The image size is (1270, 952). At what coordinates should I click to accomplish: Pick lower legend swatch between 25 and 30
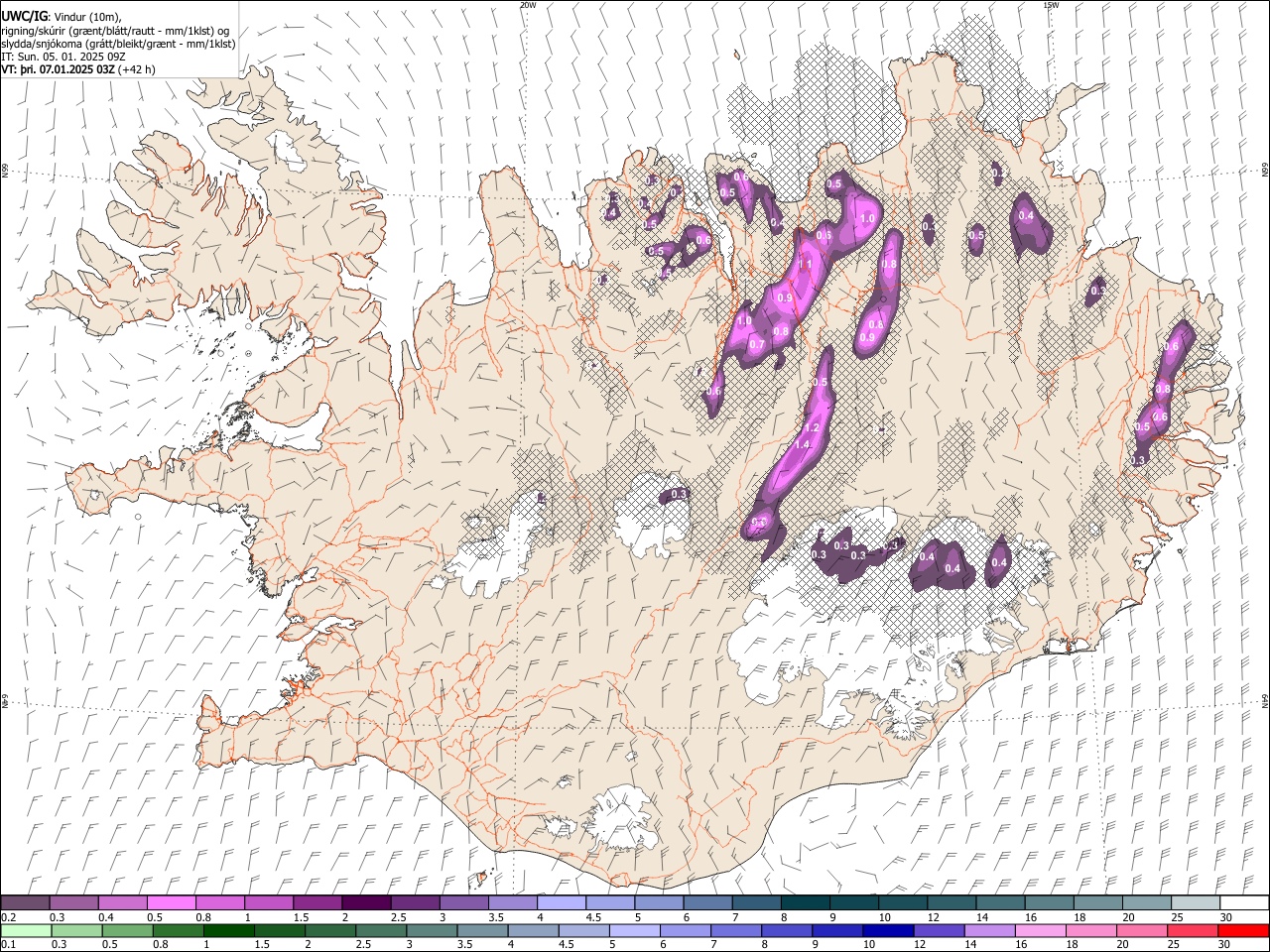(x=1193, y=930)
